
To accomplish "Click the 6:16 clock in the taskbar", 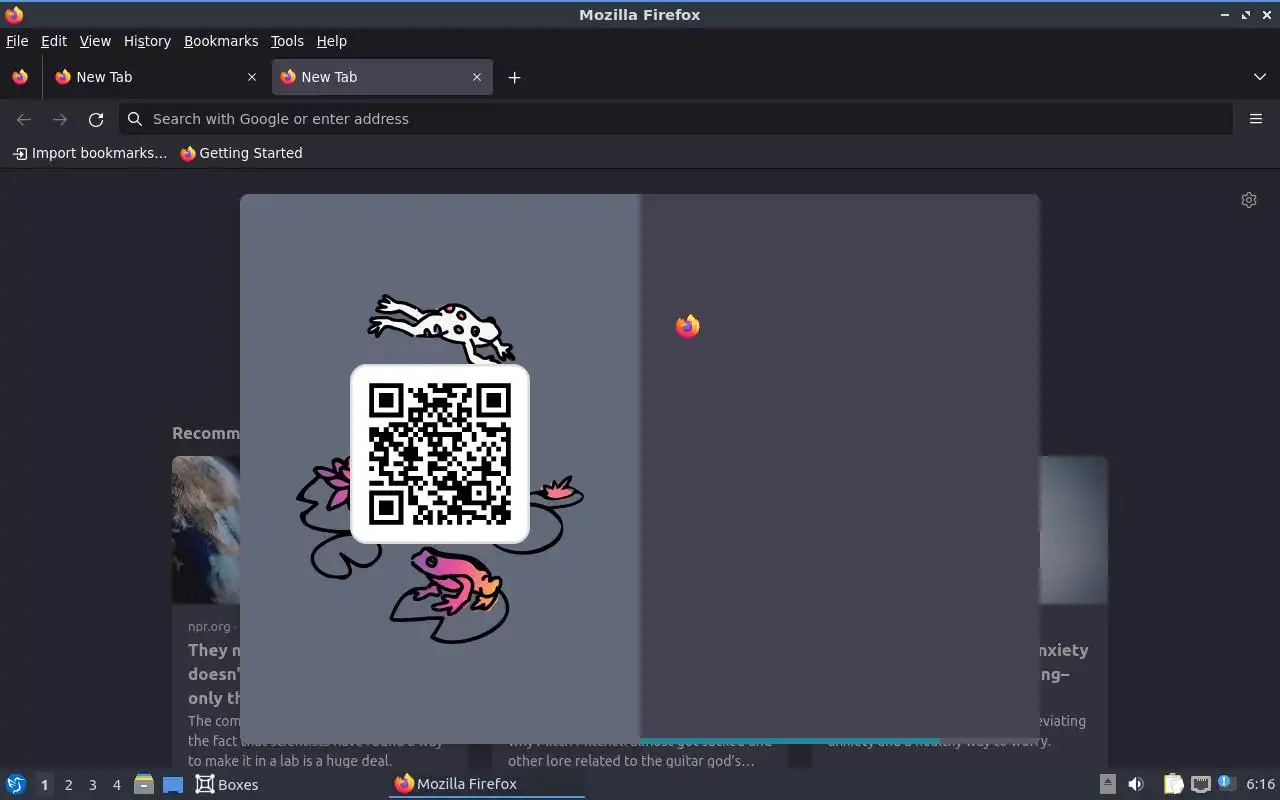I will (x=1260, y=784).
